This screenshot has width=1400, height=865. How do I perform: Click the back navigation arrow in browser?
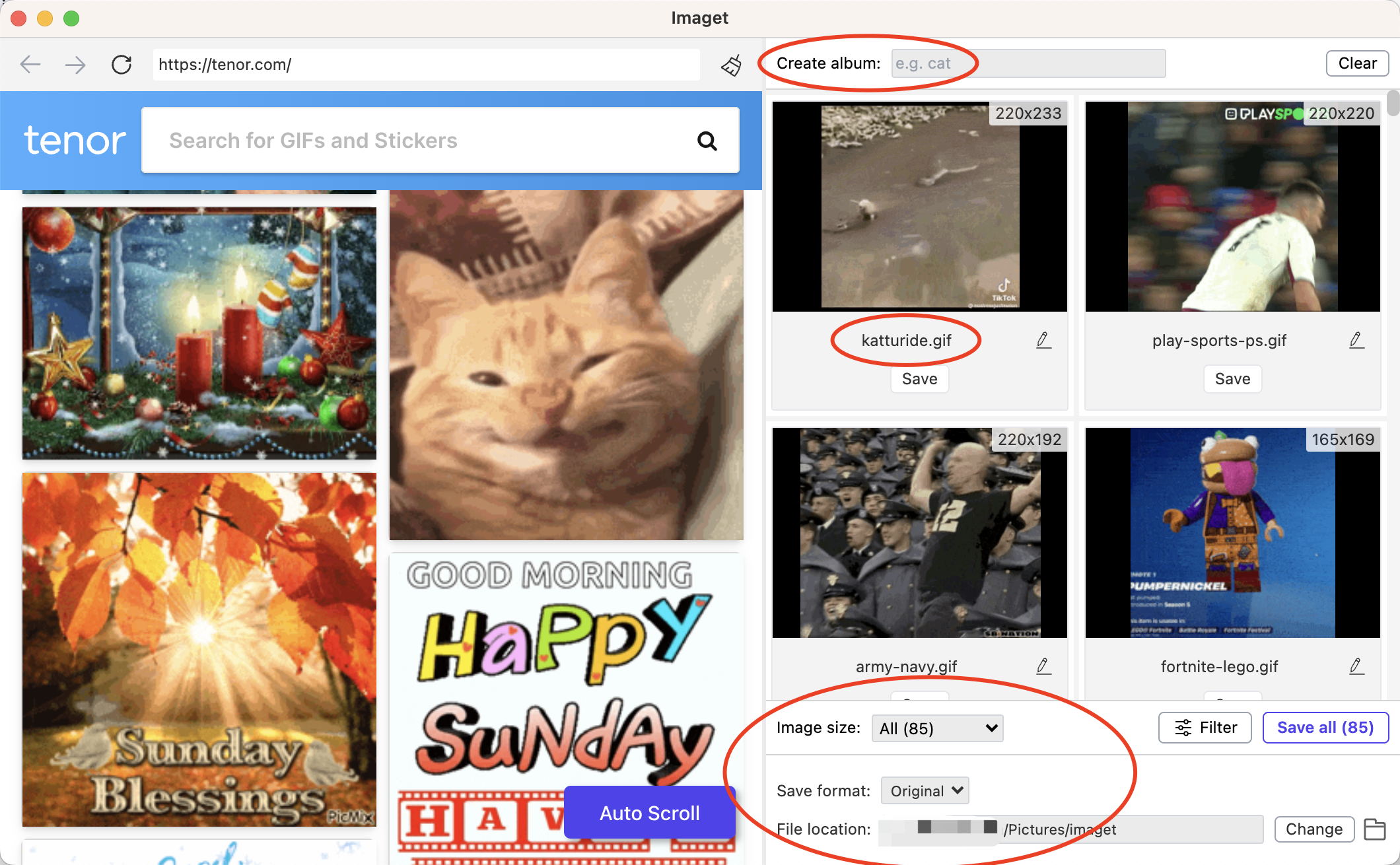point(31,63)
